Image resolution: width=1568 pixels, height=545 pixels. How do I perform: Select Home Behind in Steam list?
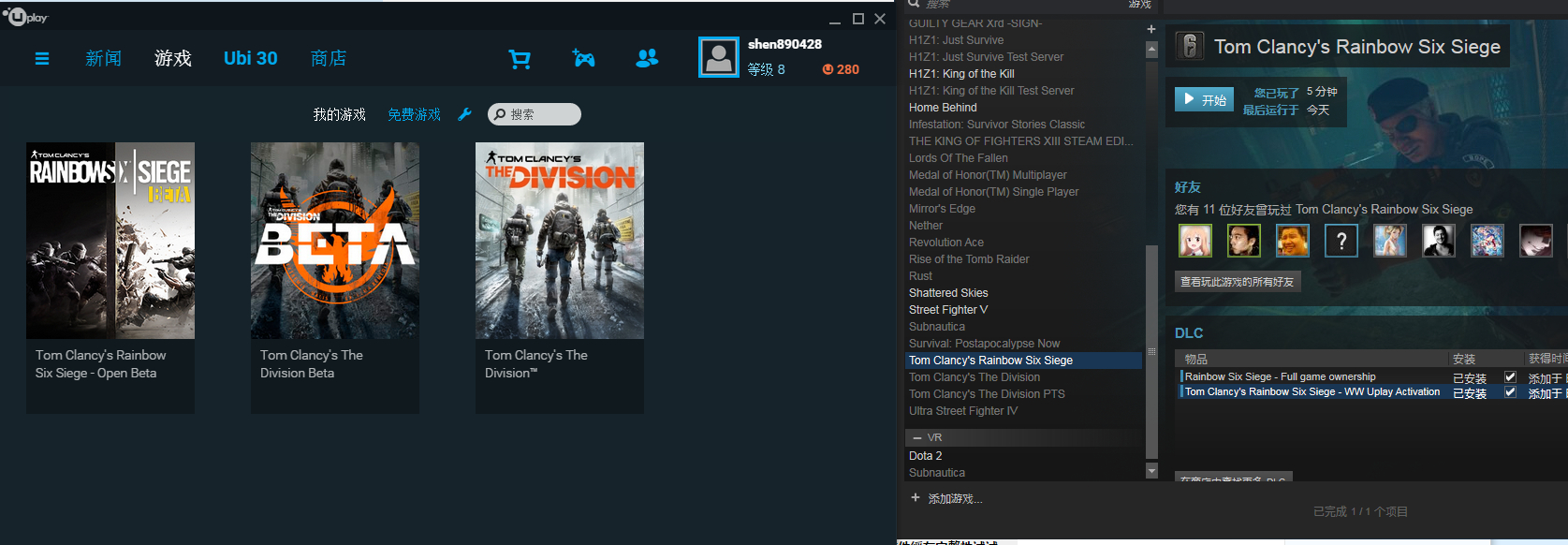[x=943, y=108]
